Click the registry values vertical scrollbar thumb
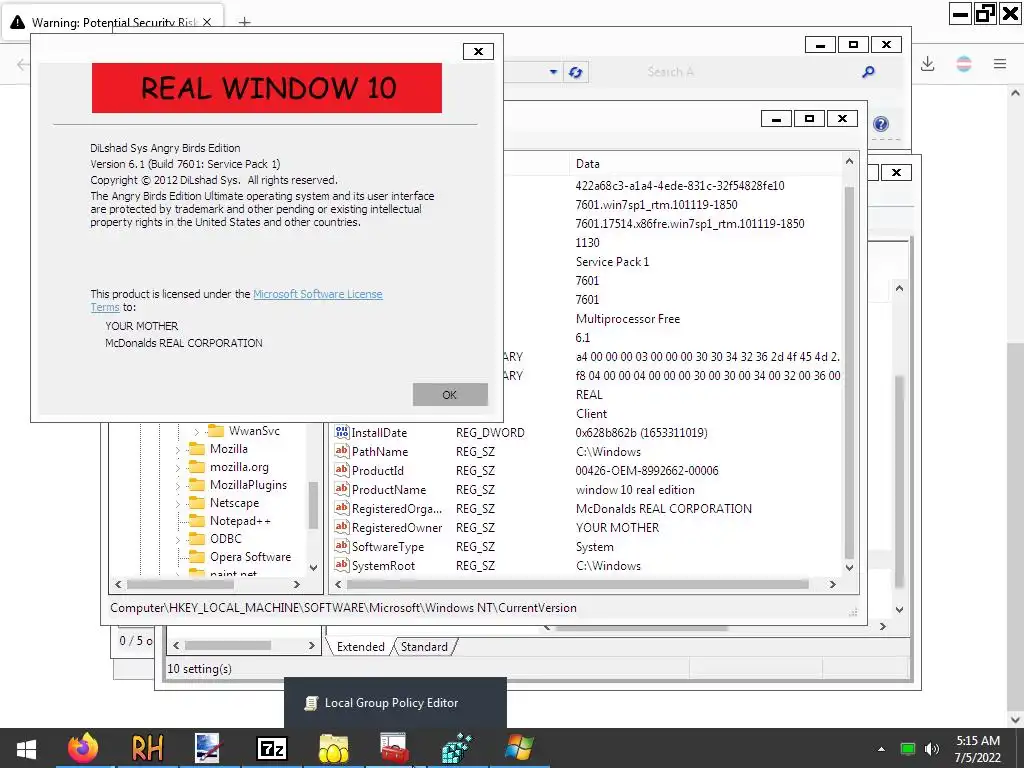The image size is (1024, 768). click(849, 372)
